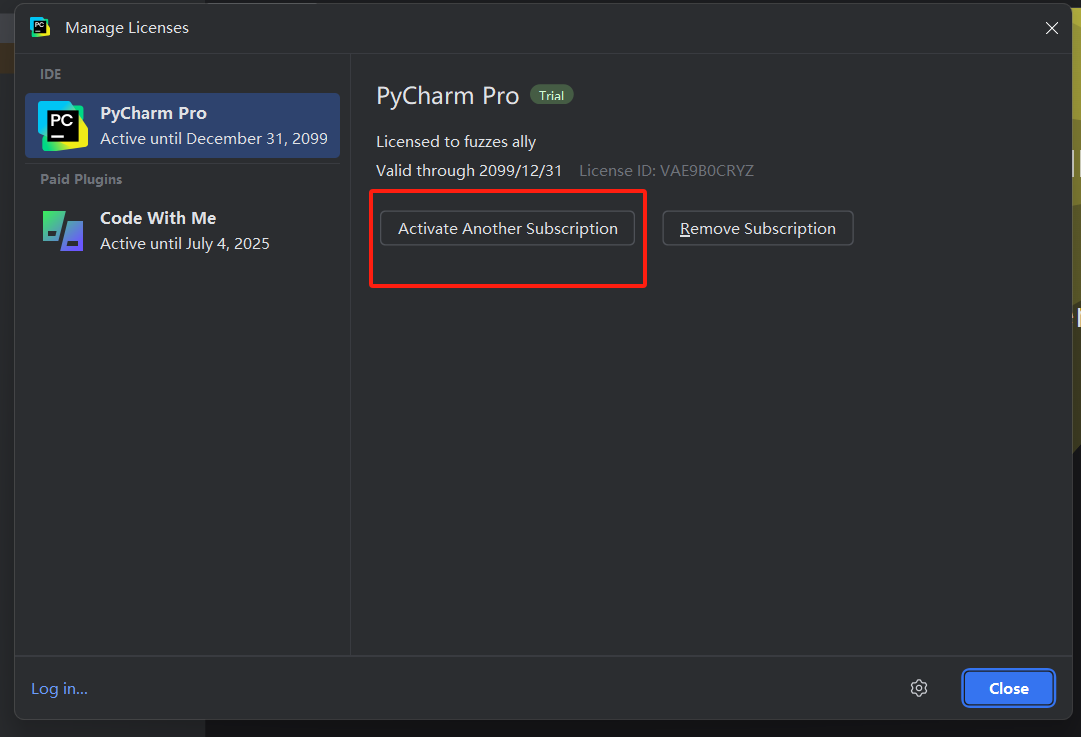
Task: Click 'Licensed to fuzzes ally' text
Action: point(456,141)
